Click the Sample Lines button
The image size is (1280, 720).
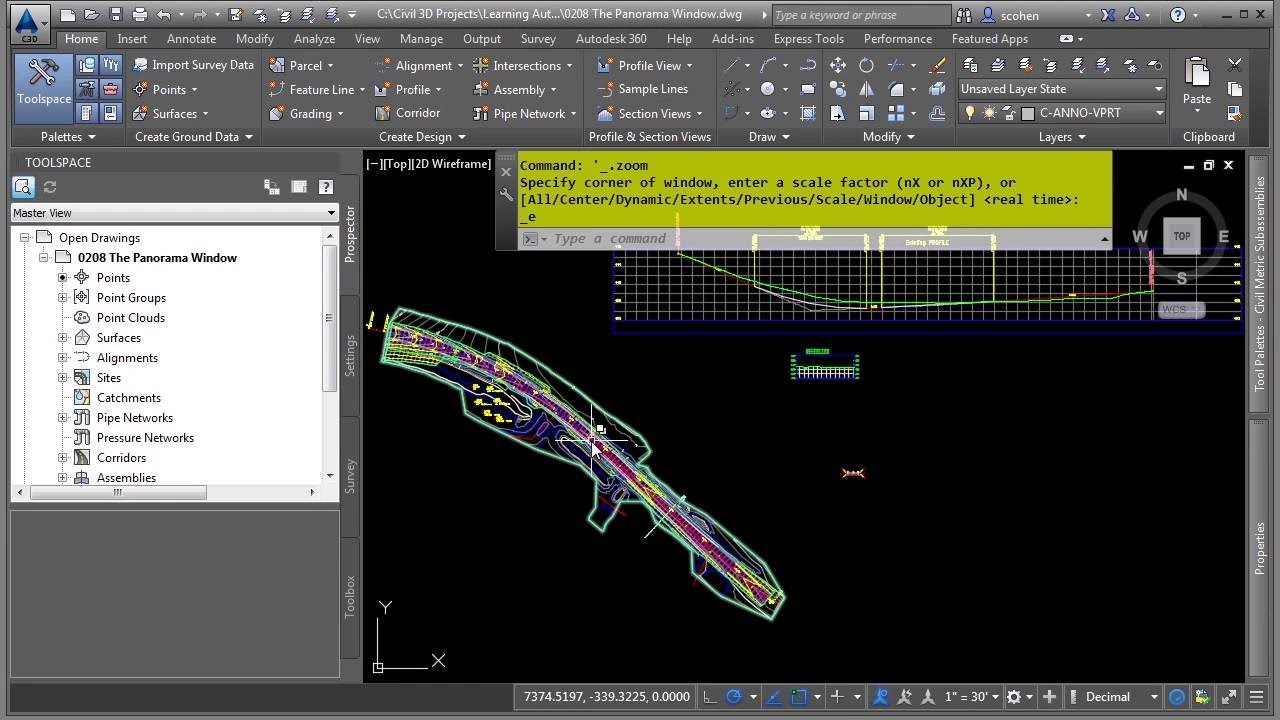tap(643, 89)
